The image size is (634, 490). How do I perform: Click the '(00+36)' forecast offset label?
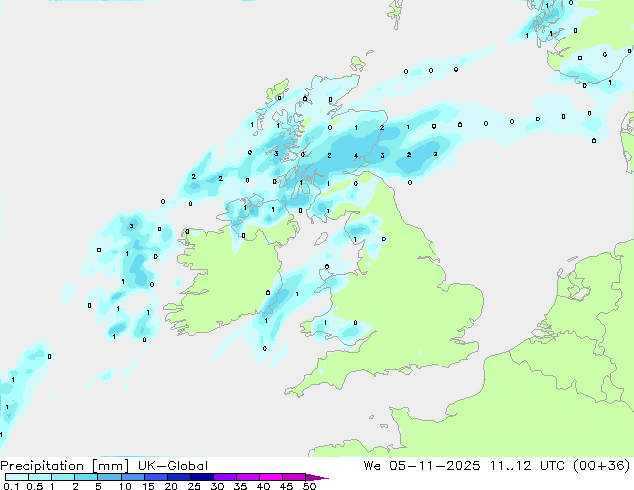(x=602, y=465)
